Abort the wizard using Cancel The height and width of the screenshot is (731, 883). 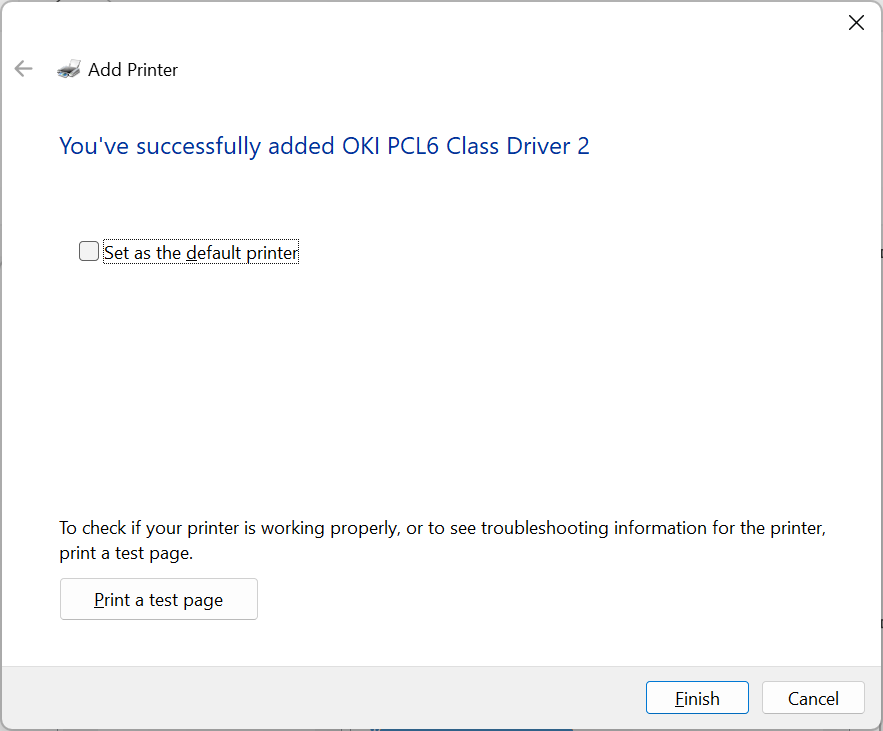813,698
